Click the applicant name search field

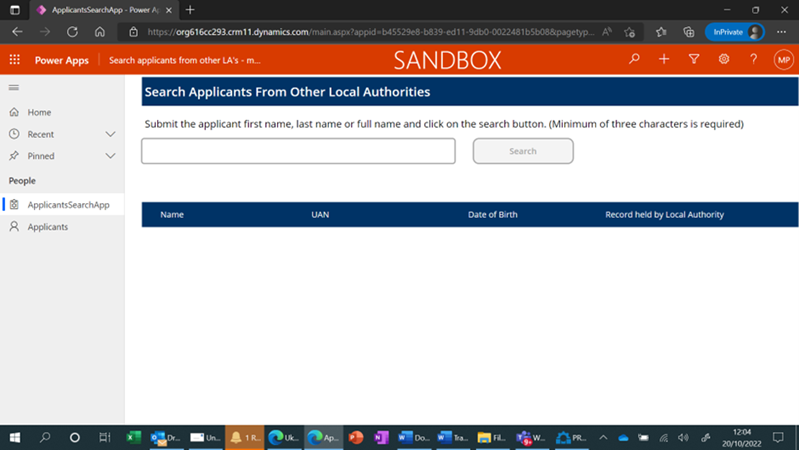(298, 151)
